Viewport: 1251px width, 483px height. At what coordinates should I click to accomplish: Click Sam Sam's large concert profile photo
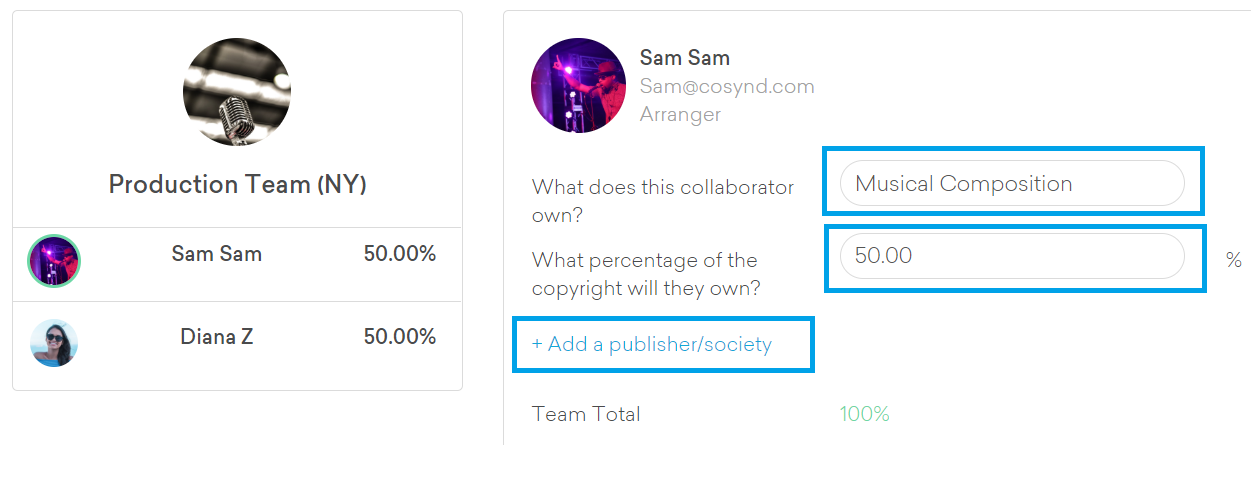(x=578, y=86)
